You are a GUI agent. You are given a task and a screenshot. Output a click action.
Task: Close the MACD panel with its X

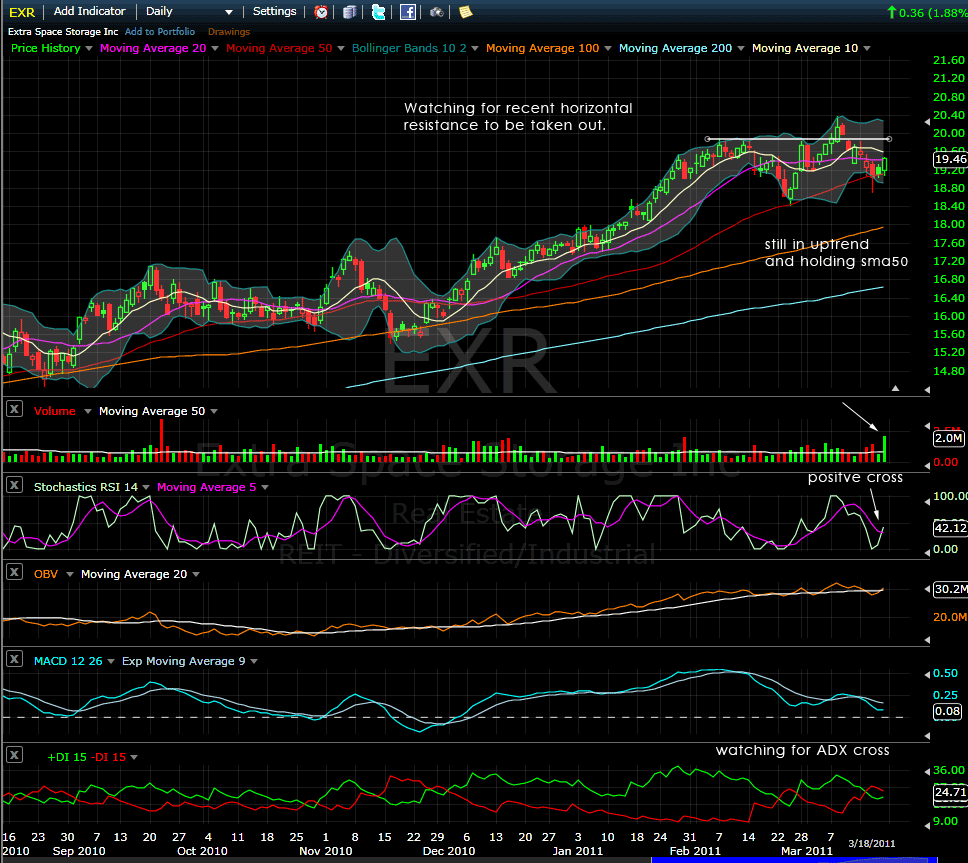14,659
